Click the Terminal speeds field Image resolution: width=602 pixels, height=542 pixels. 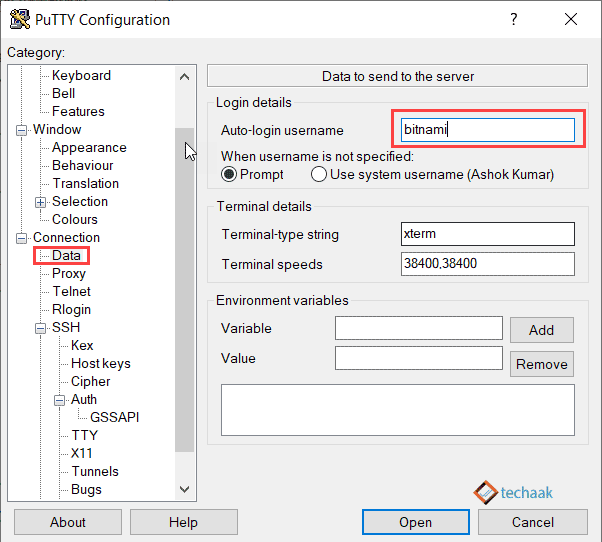pos(488,264)
